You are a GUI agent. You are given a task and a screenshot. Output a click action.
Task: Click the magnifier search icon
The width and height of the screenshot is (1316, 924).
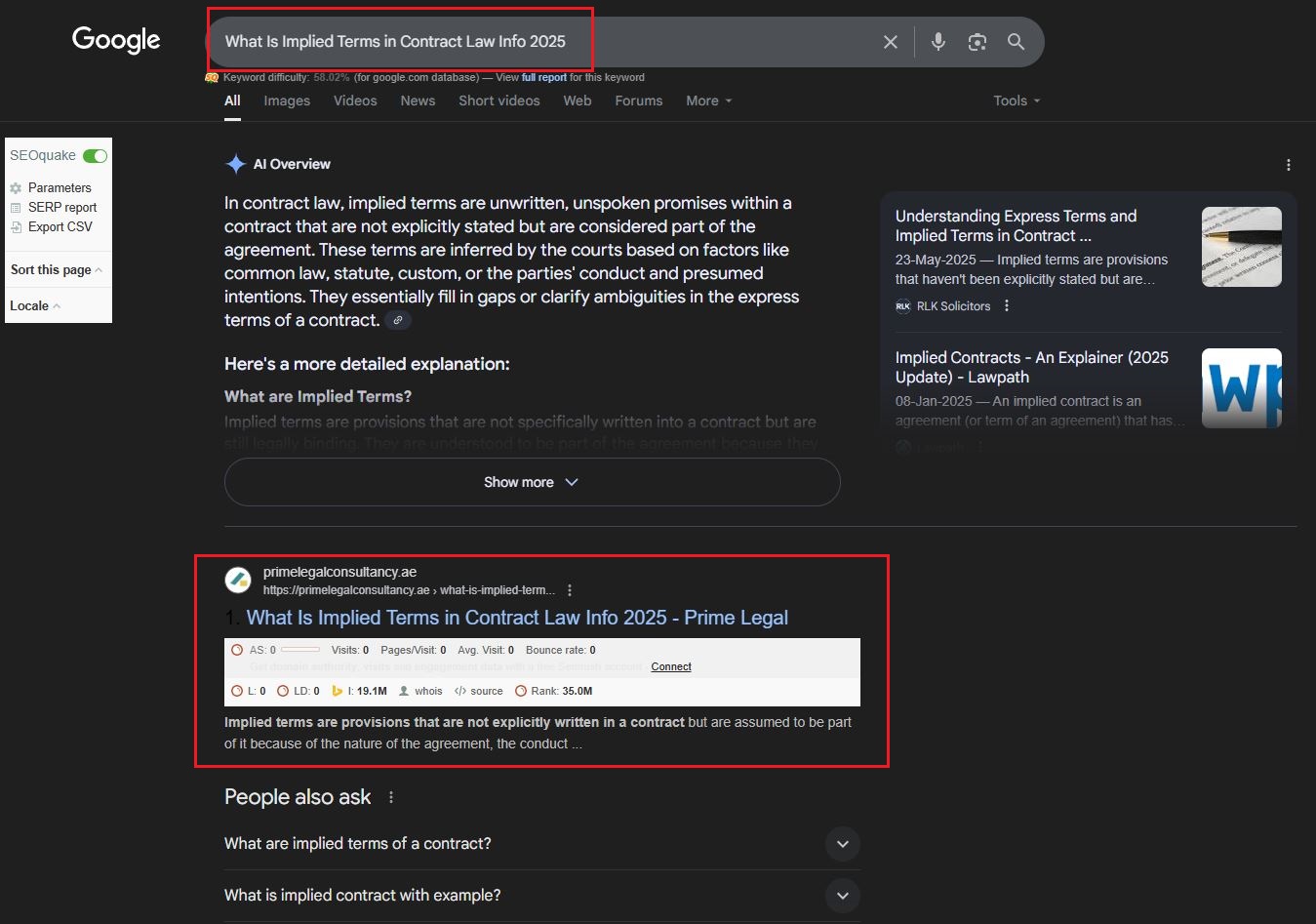coord(1016,42)
